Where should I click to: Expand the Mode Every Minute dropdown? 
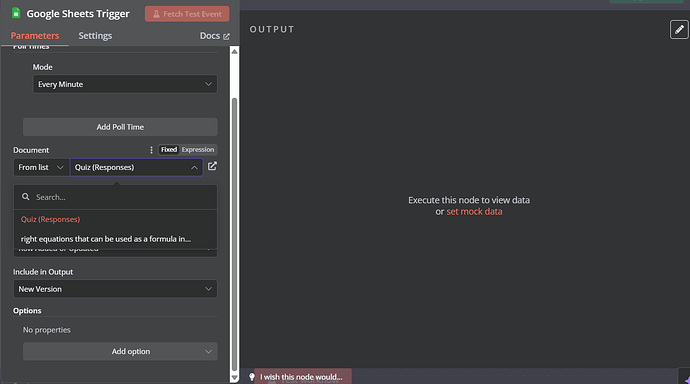125,84
